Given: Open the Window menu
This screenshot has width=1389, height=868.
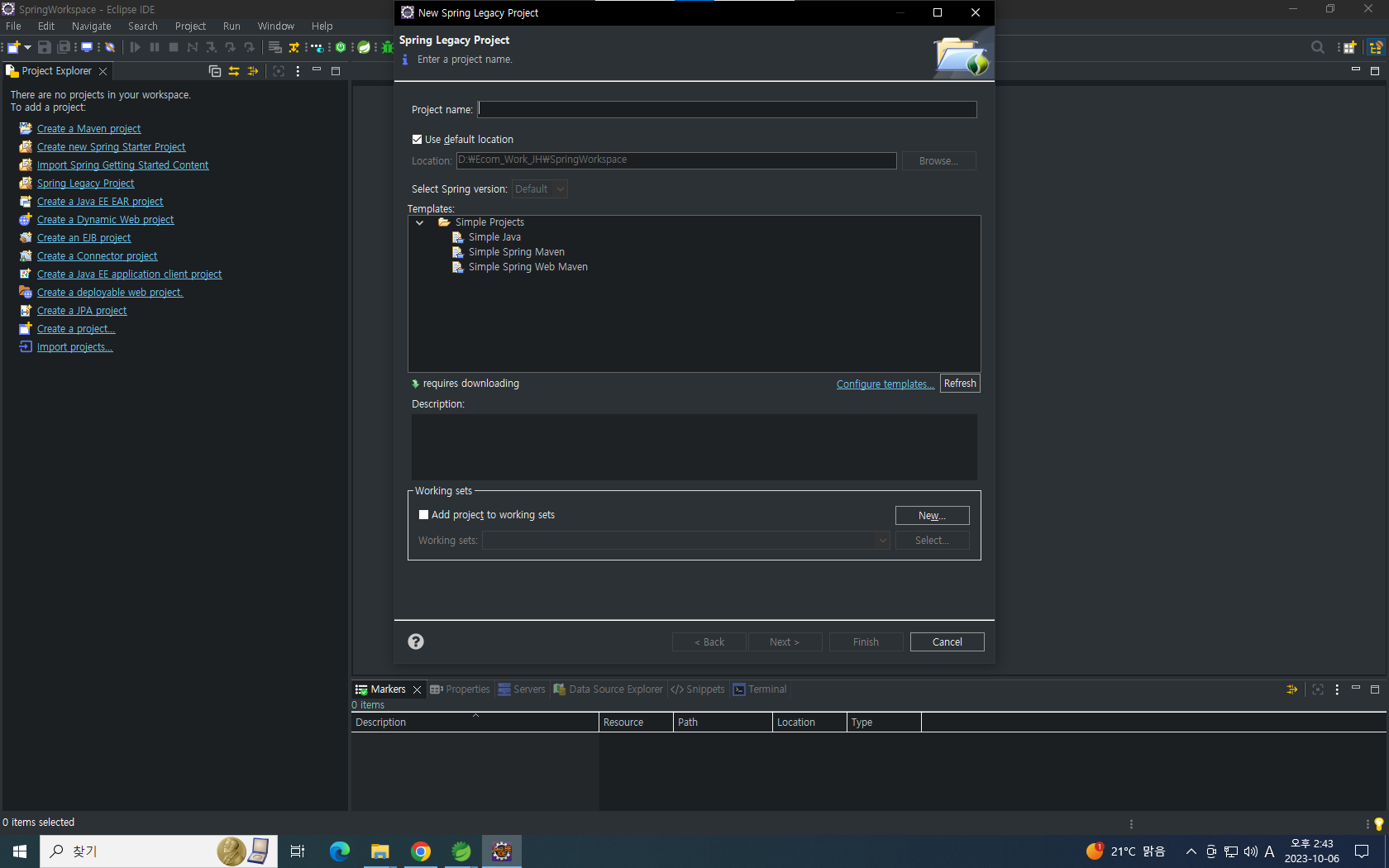Looking at the screenshot, I should pyautogui.click(x=275, y=26).
